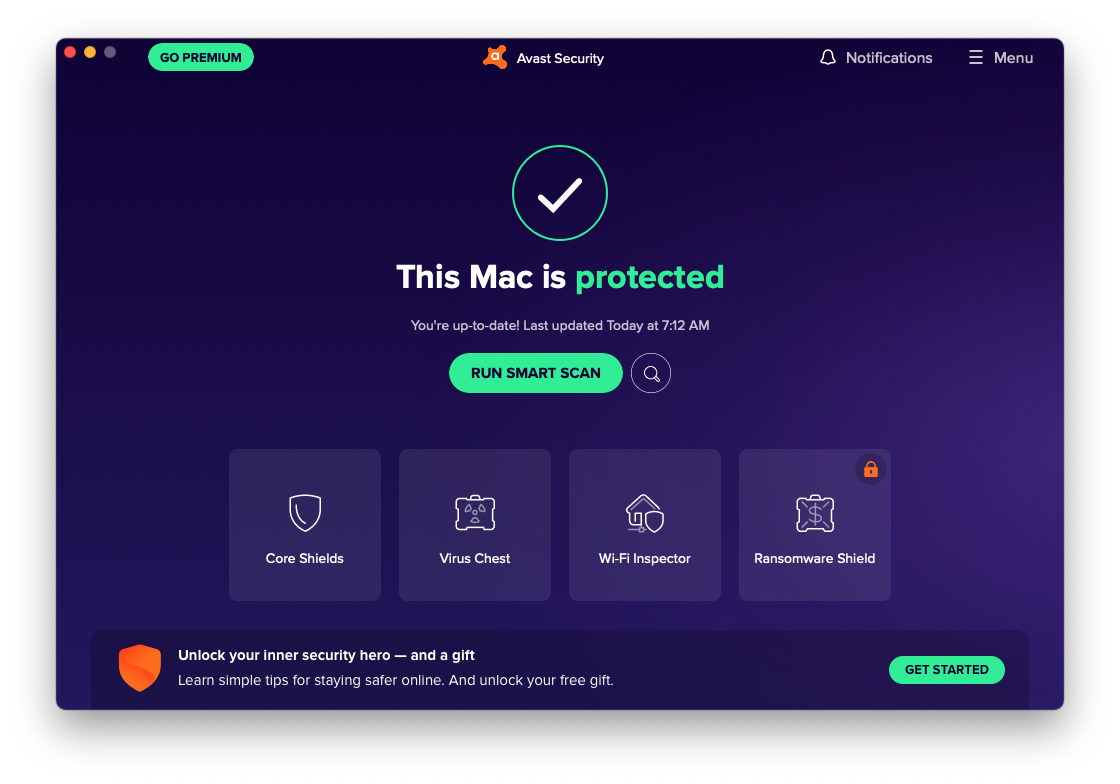This screenshot has width=1120, height=784.
Task: Click the Ransomware Shield dollar icon
Action: 815,513
